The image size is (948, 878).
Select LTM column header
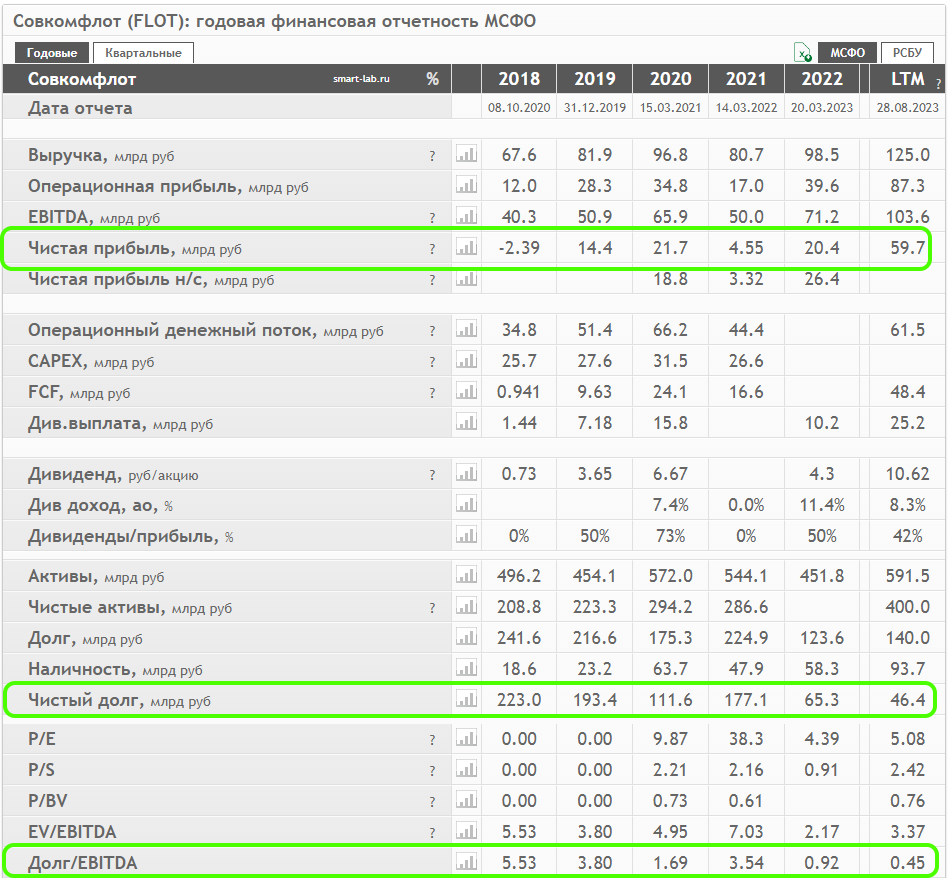(x=907, y=79)
